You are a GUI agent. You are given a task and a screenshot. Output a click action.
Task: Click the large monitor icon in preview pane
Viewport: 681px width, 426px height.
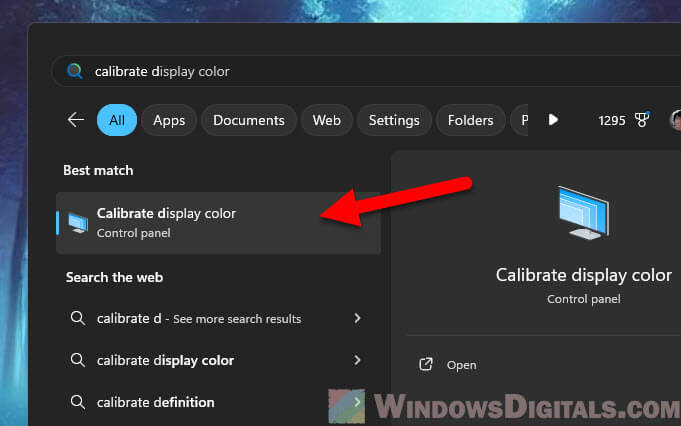click(584, 213)
